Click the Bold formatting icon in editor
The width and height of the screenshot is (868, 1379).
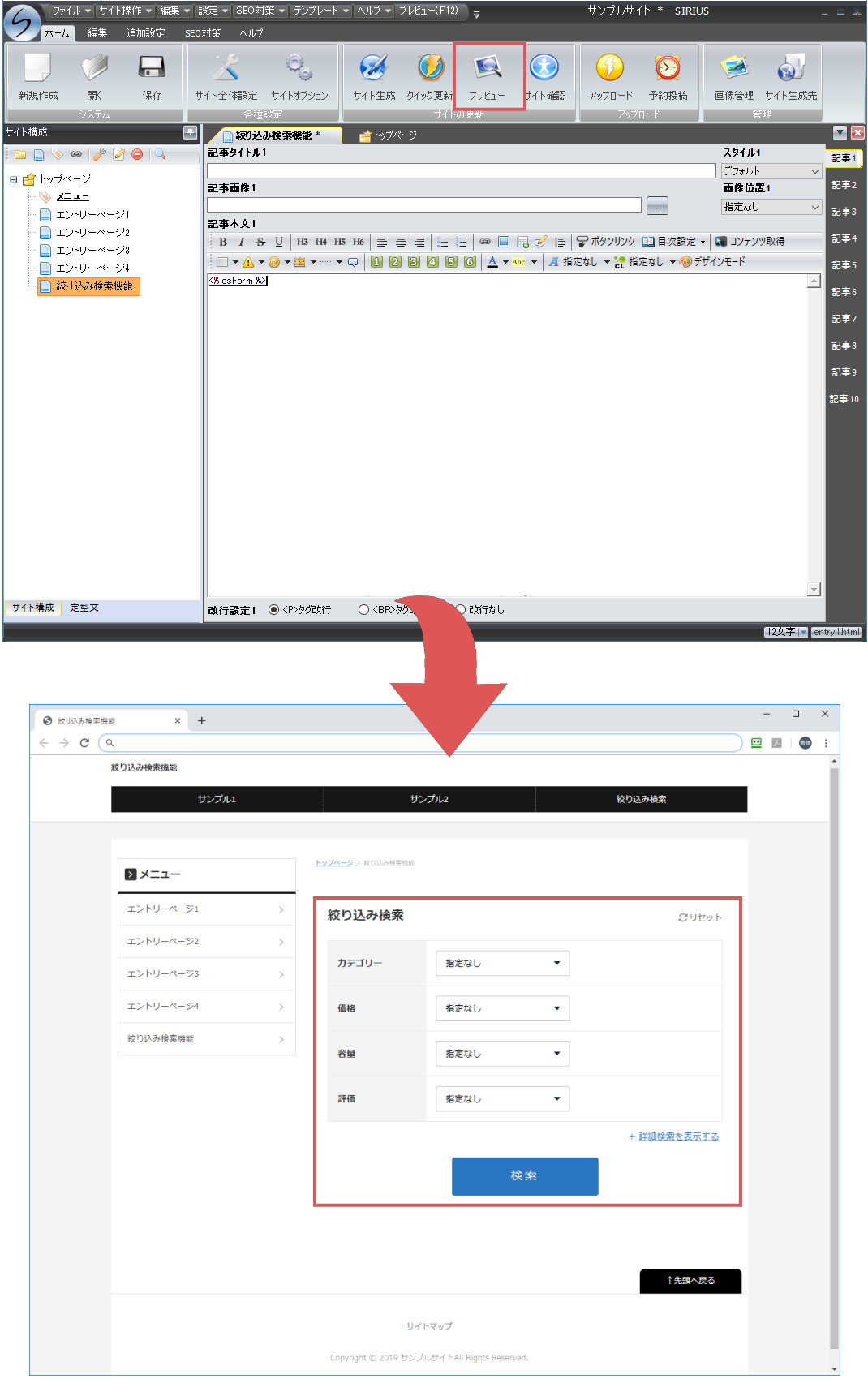point(223,242)
